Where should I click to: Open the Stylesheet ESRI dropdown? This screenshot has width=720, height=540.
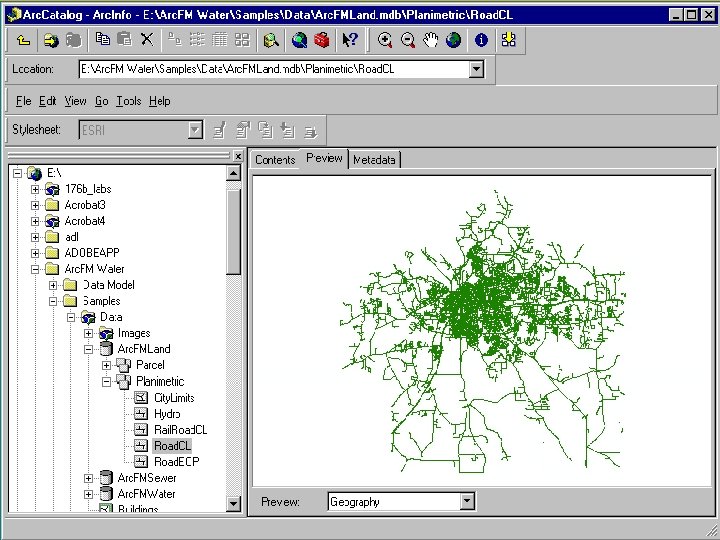coord(196,130)
